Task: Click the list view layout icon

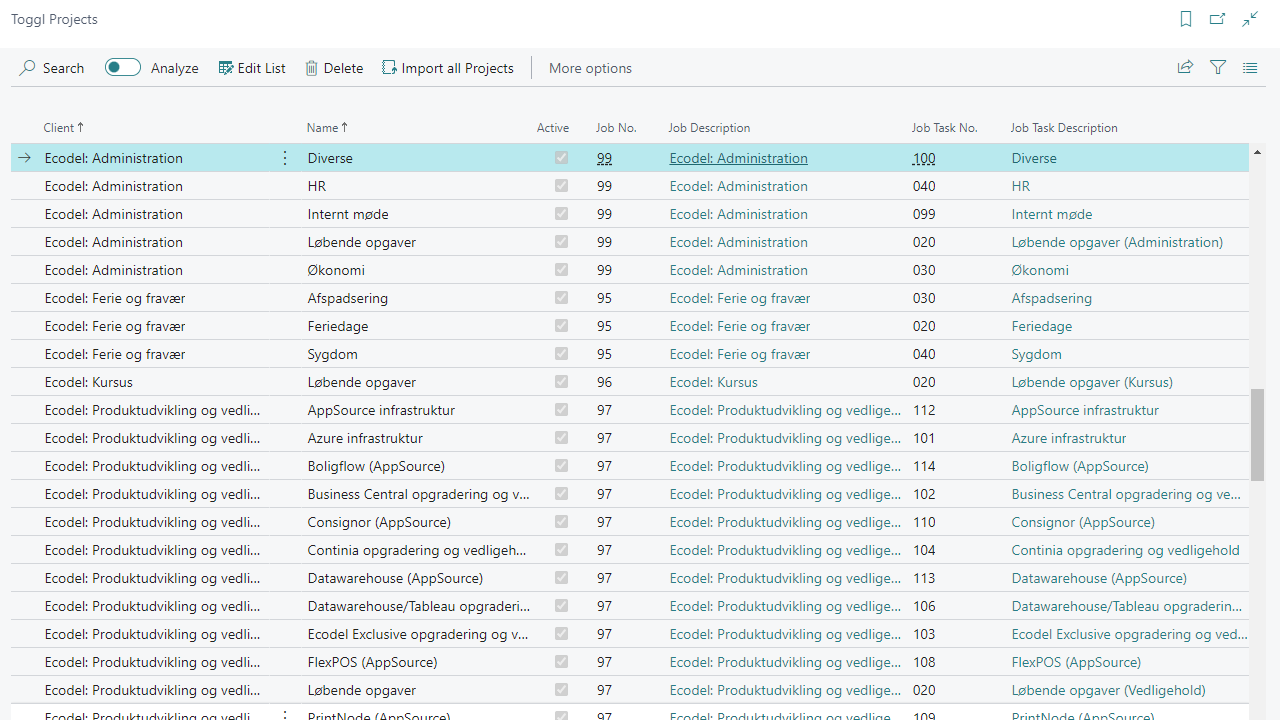Action: pos(1250,68)
